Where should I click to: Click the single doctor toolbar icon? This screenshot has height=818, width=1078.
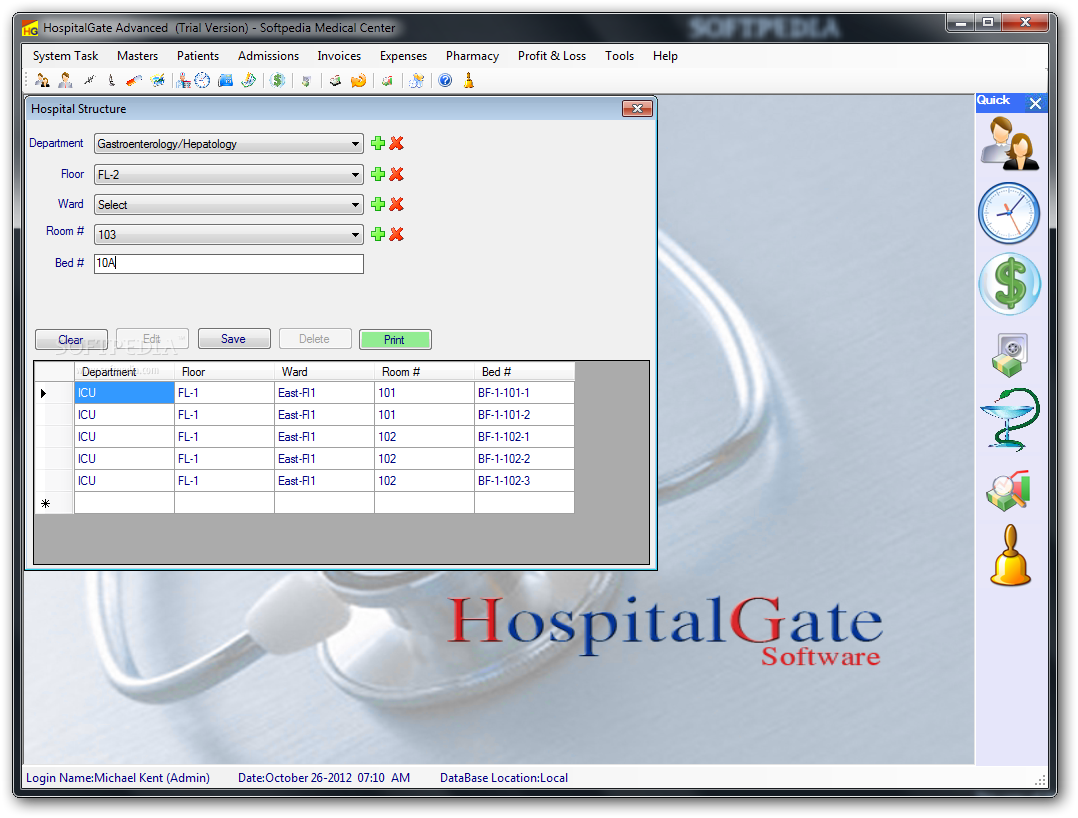(65, 80)
